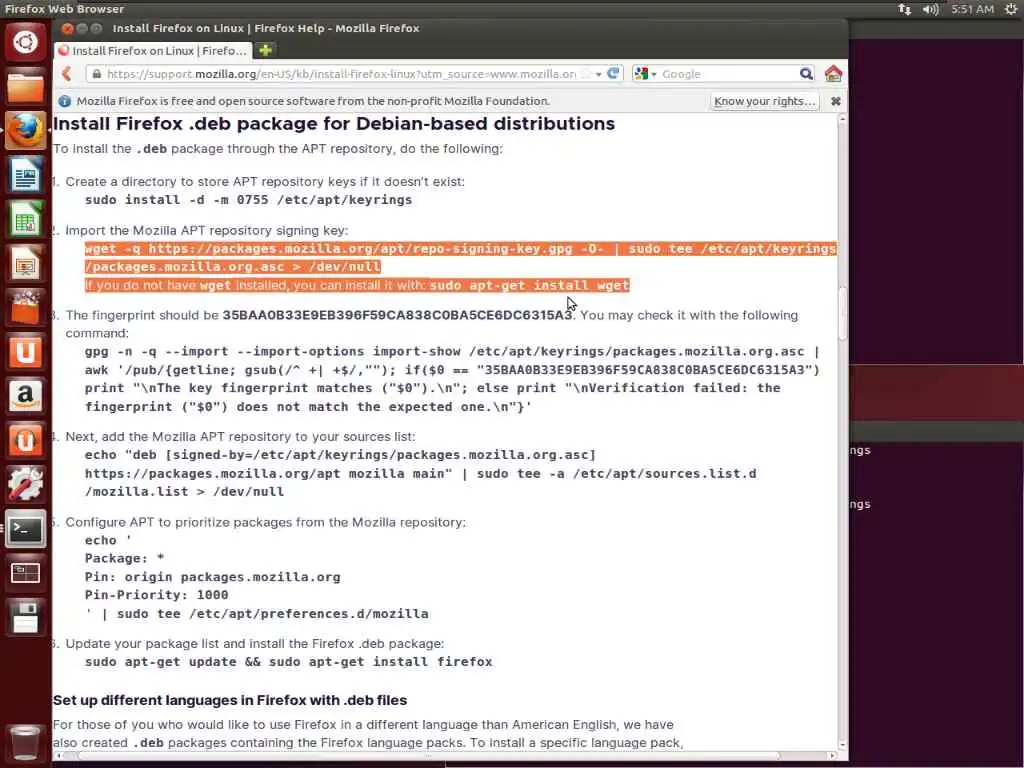Launch LibreOffice Calc from the dock
This screenshot has width=1024, height=768.
[25, 219]
